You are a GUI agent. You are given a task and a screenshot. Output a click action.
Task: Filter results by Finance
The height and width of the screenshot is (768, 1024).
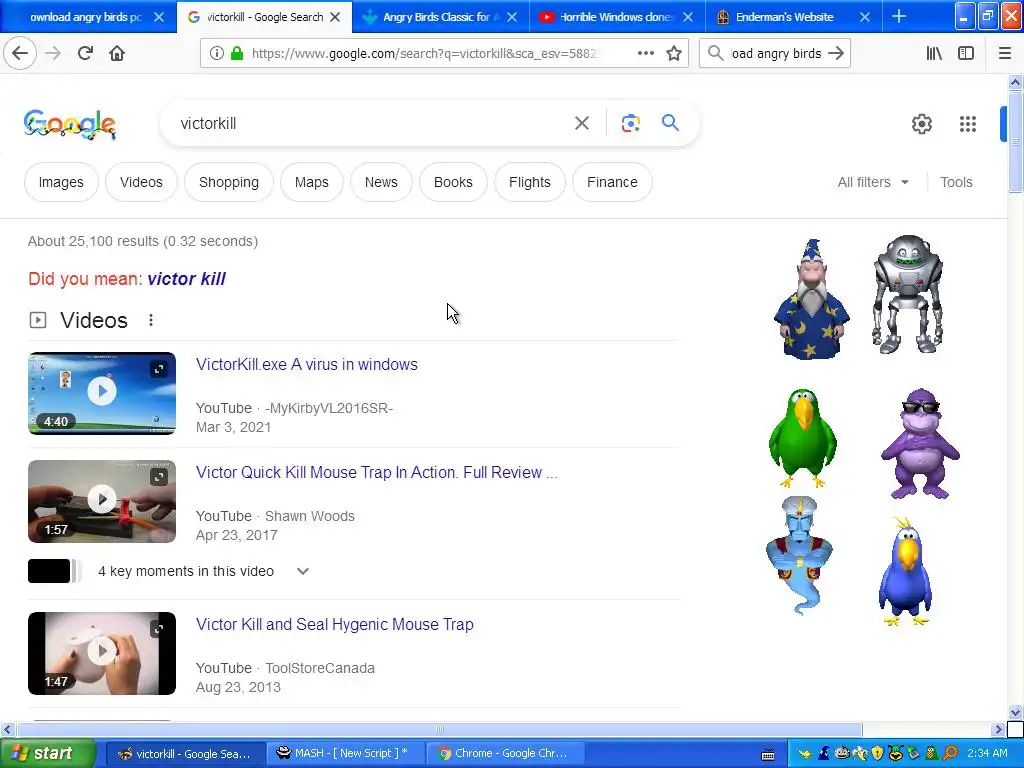click(612, 182)
